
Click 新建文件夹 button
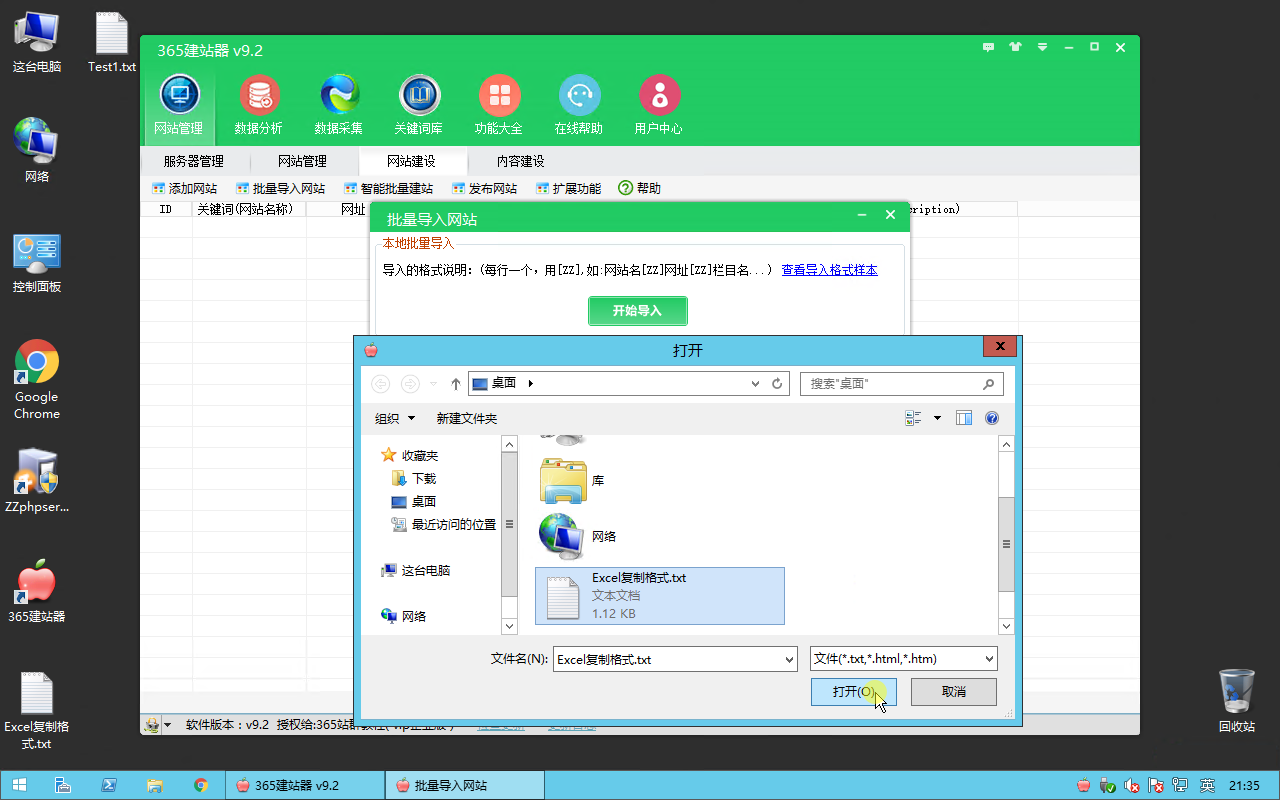click(467, 419)
